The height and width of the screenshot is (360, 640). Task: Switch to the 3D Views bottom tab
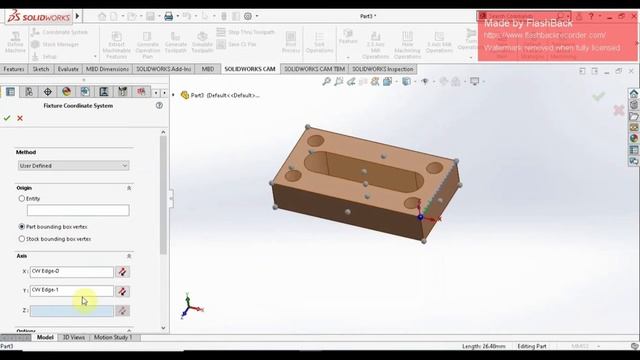(73, 338)
